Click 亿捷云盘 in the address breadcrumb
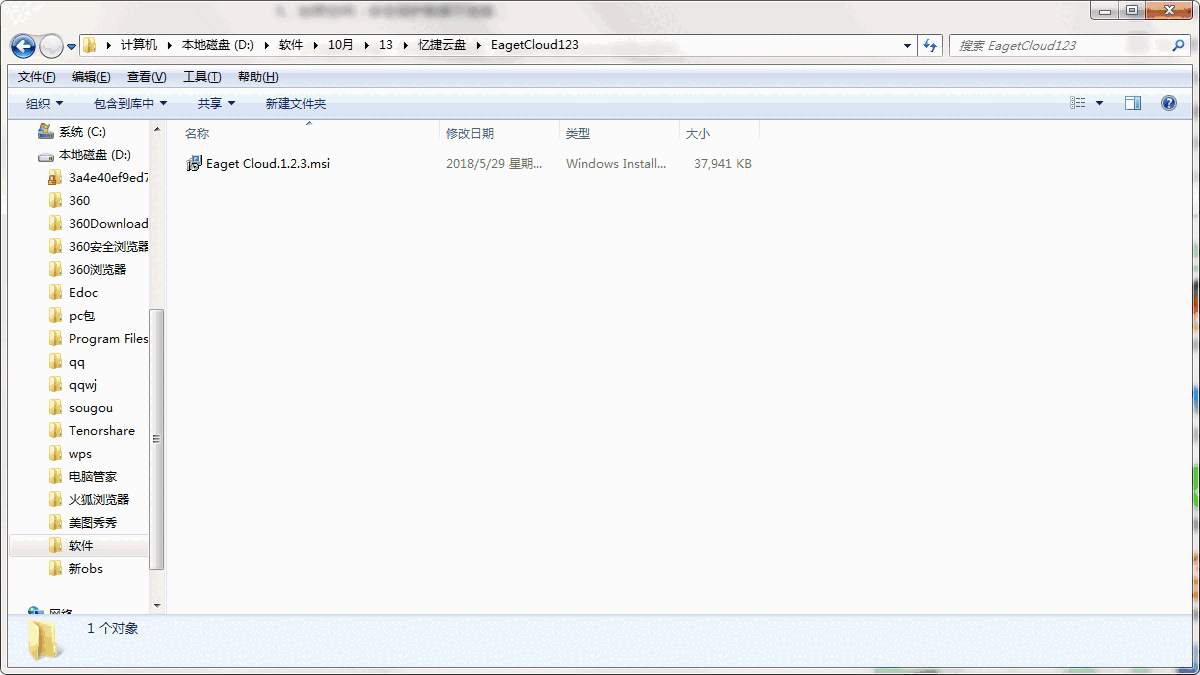 click(442, 45)
